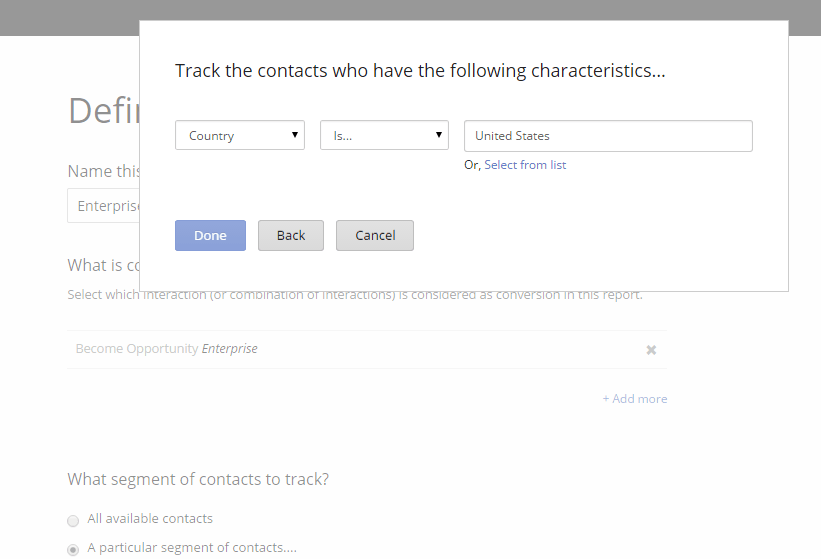The width and height of the screenshot is (821, 559).
Task: Remove the Become Opportunity Enterprise conversion
Action: coord(651,350)
